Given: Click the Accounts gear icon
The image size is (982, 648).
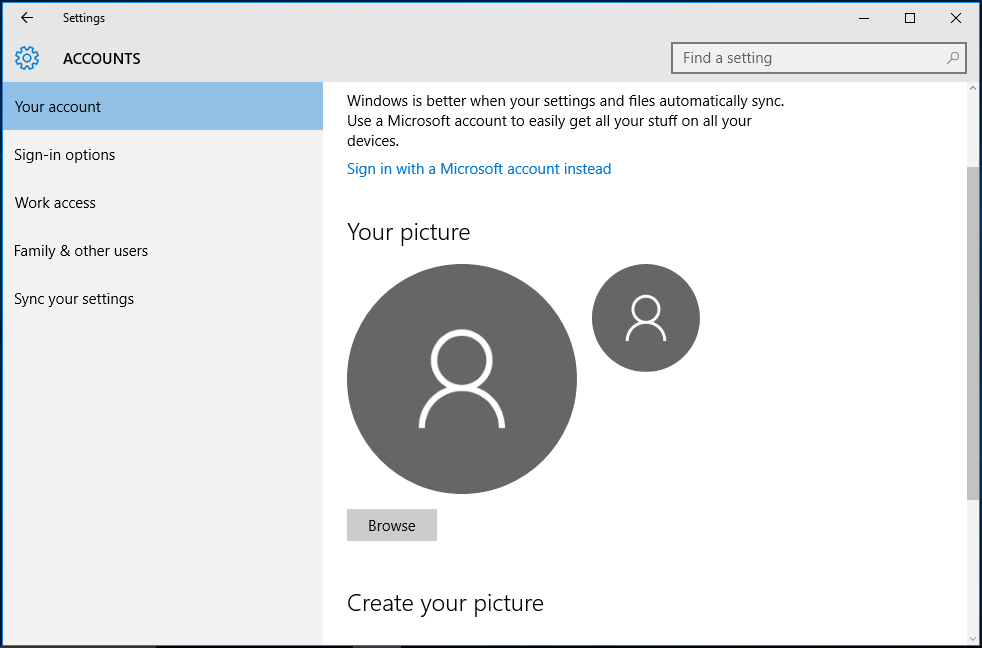Looking at the screenshot, I should pos(27,58).
